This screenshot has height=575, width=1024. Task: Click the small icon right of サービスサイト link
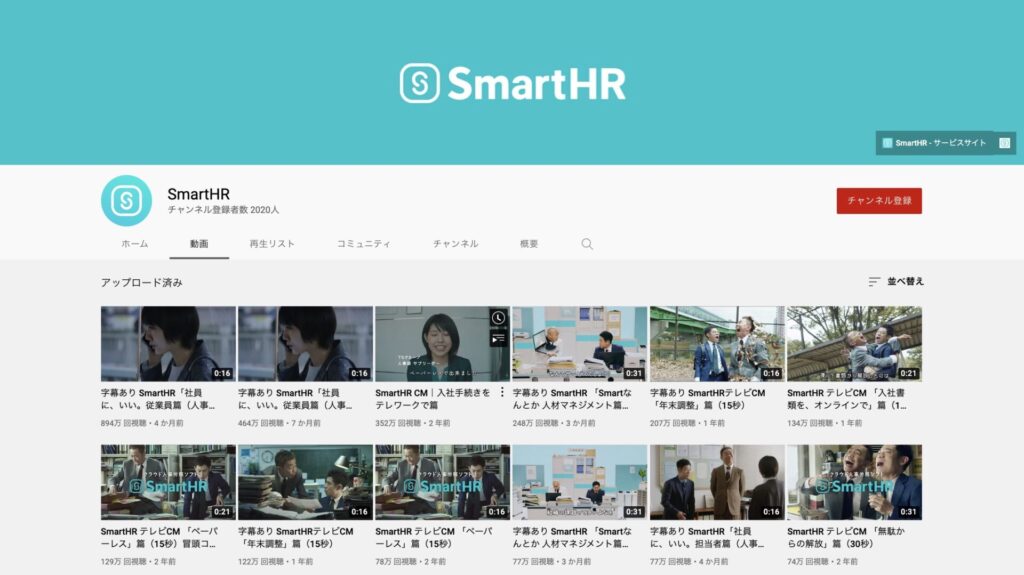point(1004,143)
